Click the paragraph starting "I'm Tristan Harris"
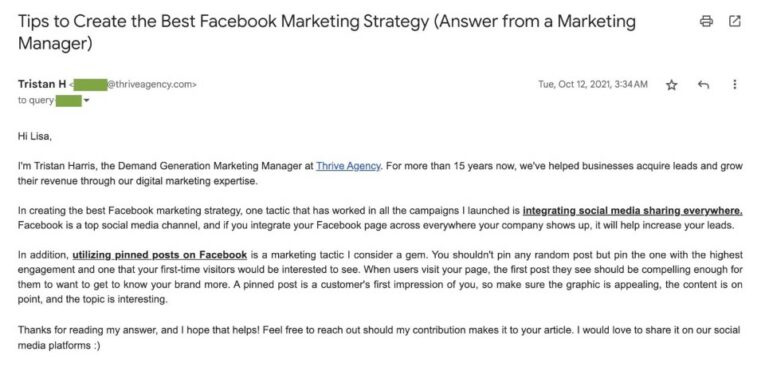Viewport: 761px width, 367px height. coord(380,173)
